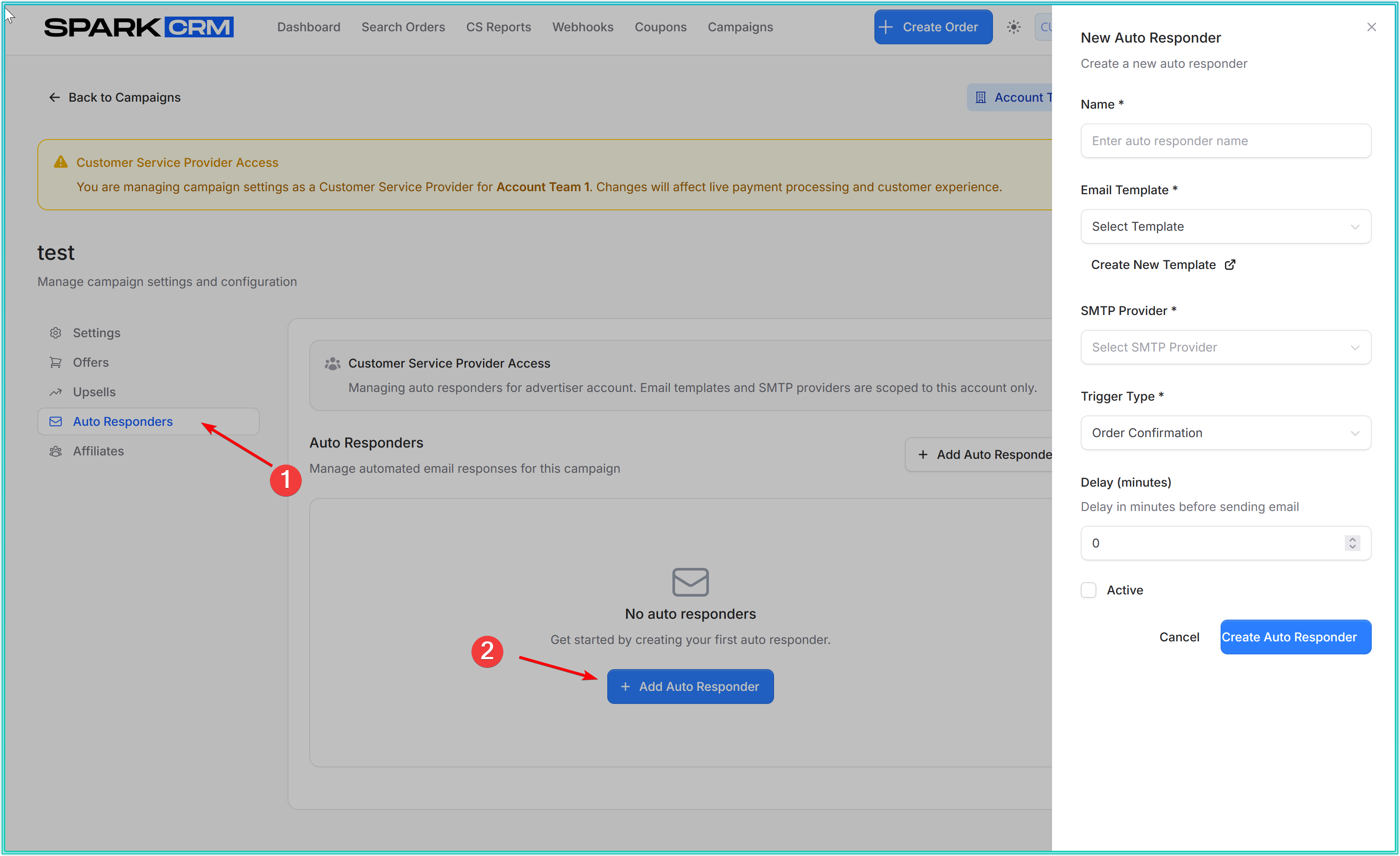Click the SPARK CRM logo
Image resolution: width=1400 pixels, height=856 pixels.
(139, 27)
